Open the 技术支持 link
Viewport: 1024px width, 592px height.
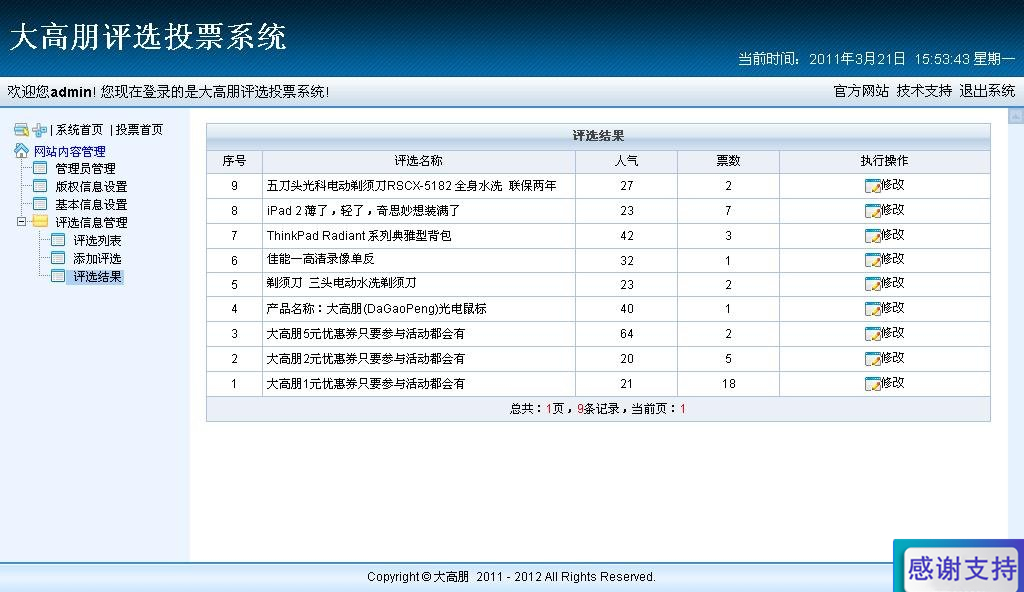[924, 91]
